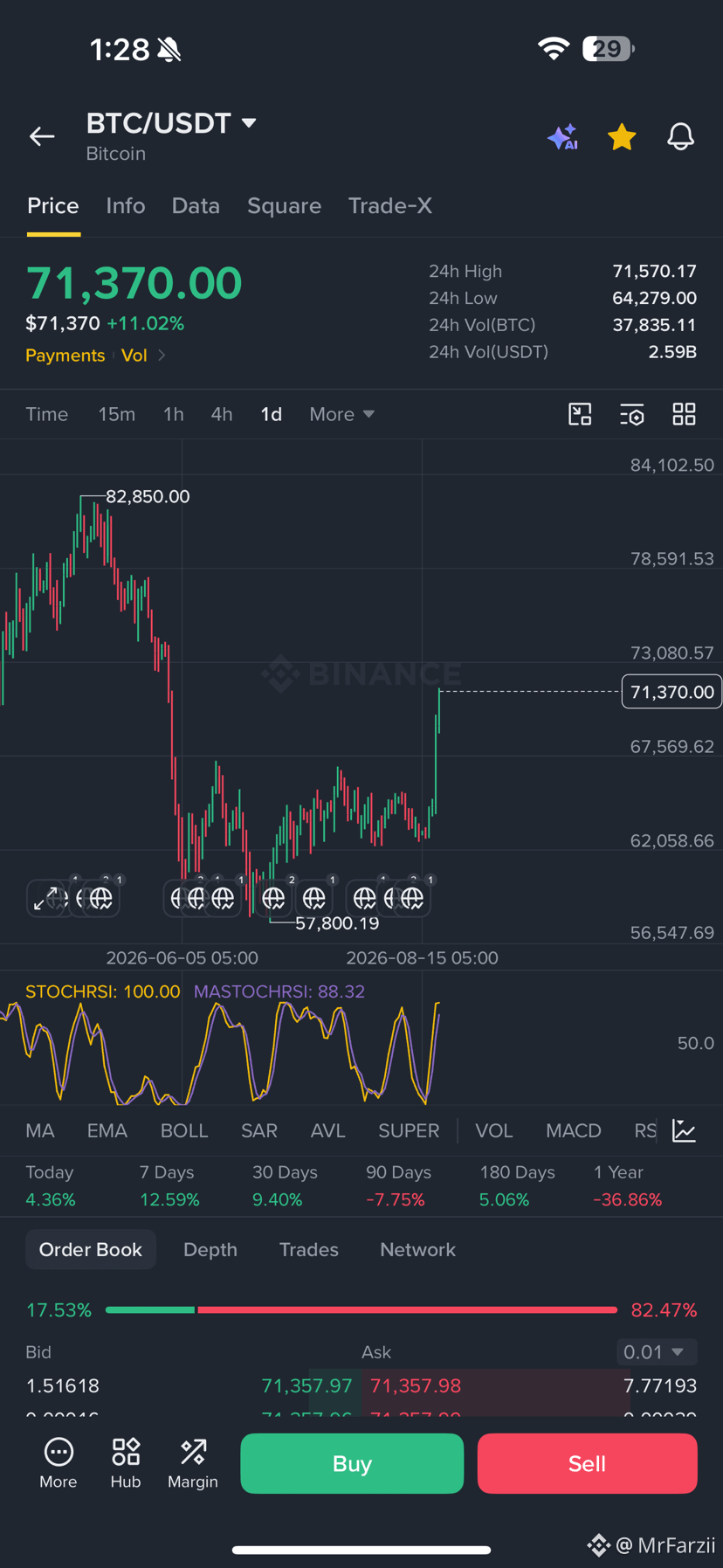The height and width of the screenshot is (1568, 723).
Task: Open the Vol link with chevron
Action: [x=143, y=356]
